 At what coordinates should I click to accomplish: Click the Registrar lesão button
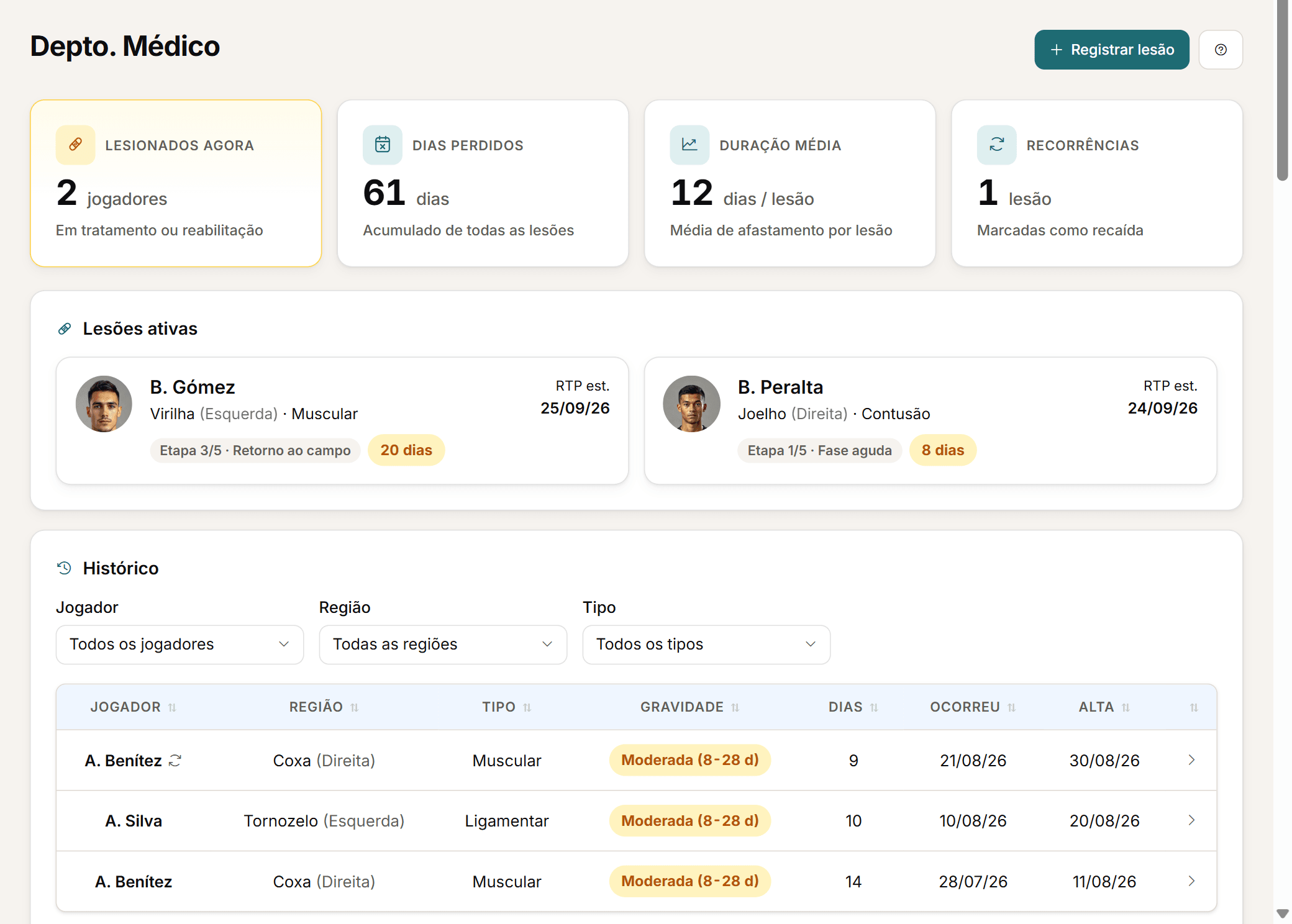click(1111, 50)
